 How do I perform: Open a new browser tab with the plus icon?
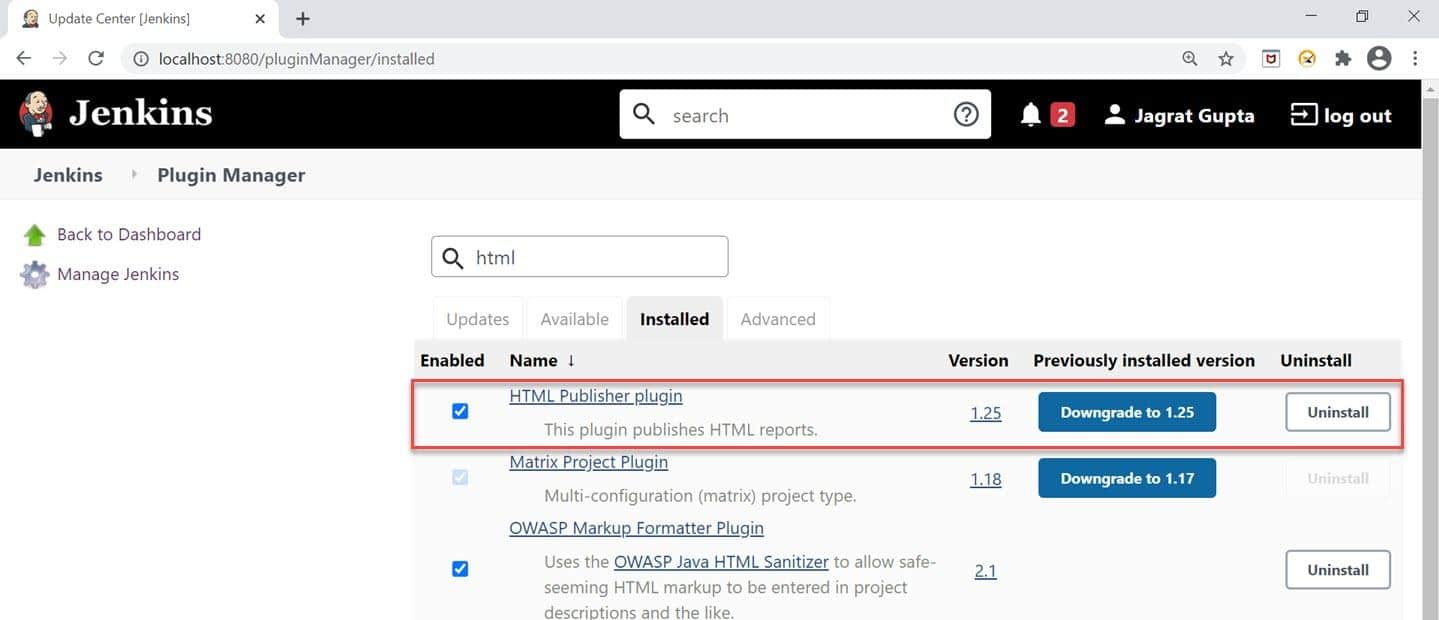(303, 19)
